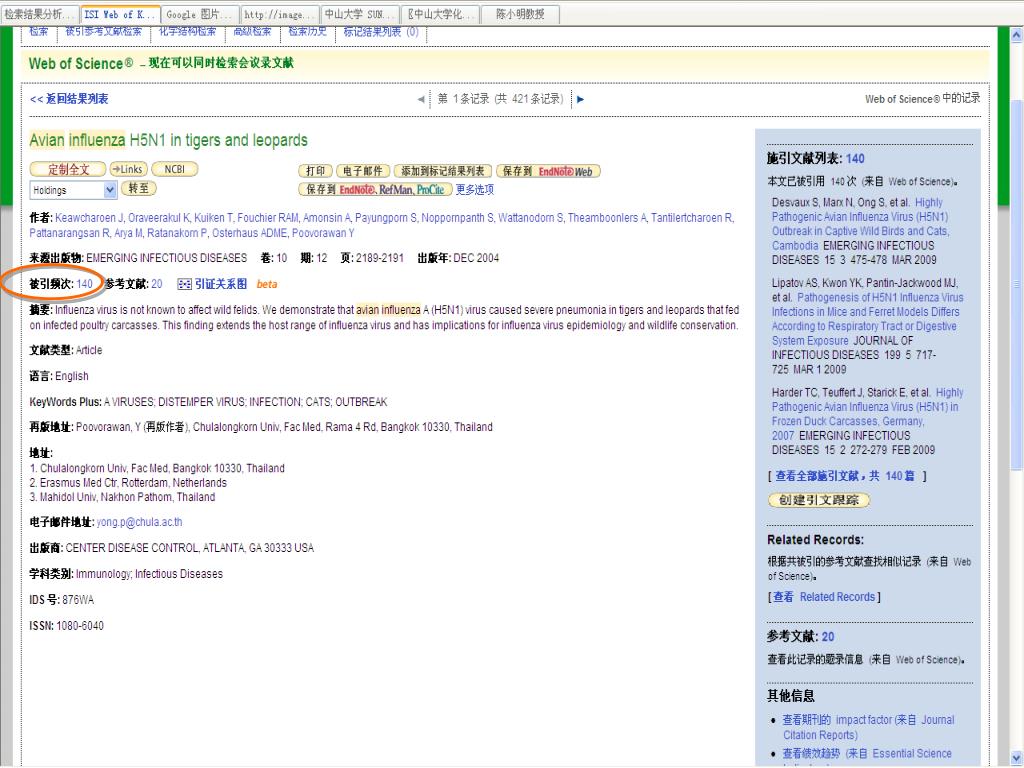Click the 打印 print button
The image size is (1024, 768).
315,171
